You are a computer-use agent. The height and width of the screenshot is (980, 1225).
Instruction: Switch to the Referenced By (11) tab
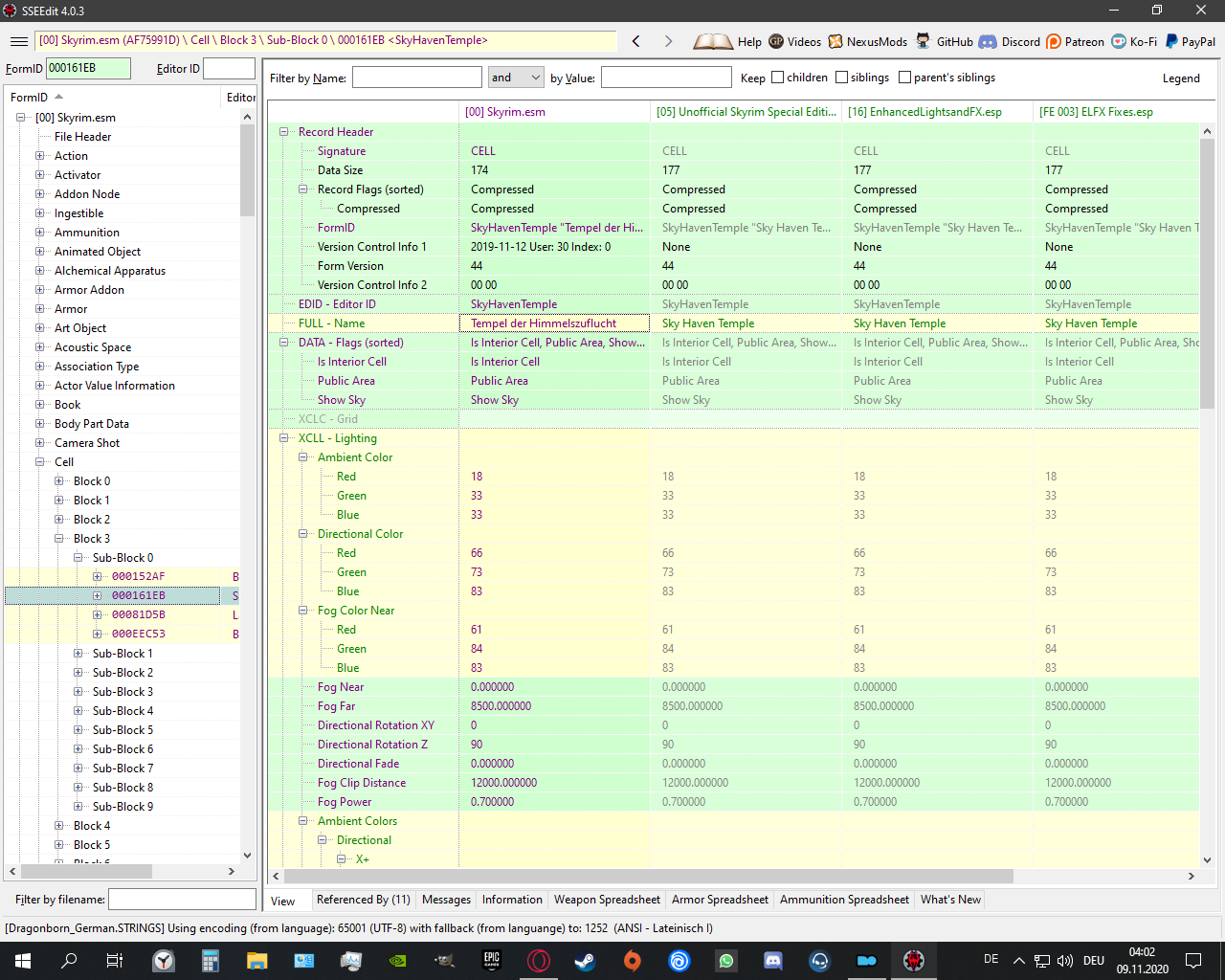coord(363,900)
